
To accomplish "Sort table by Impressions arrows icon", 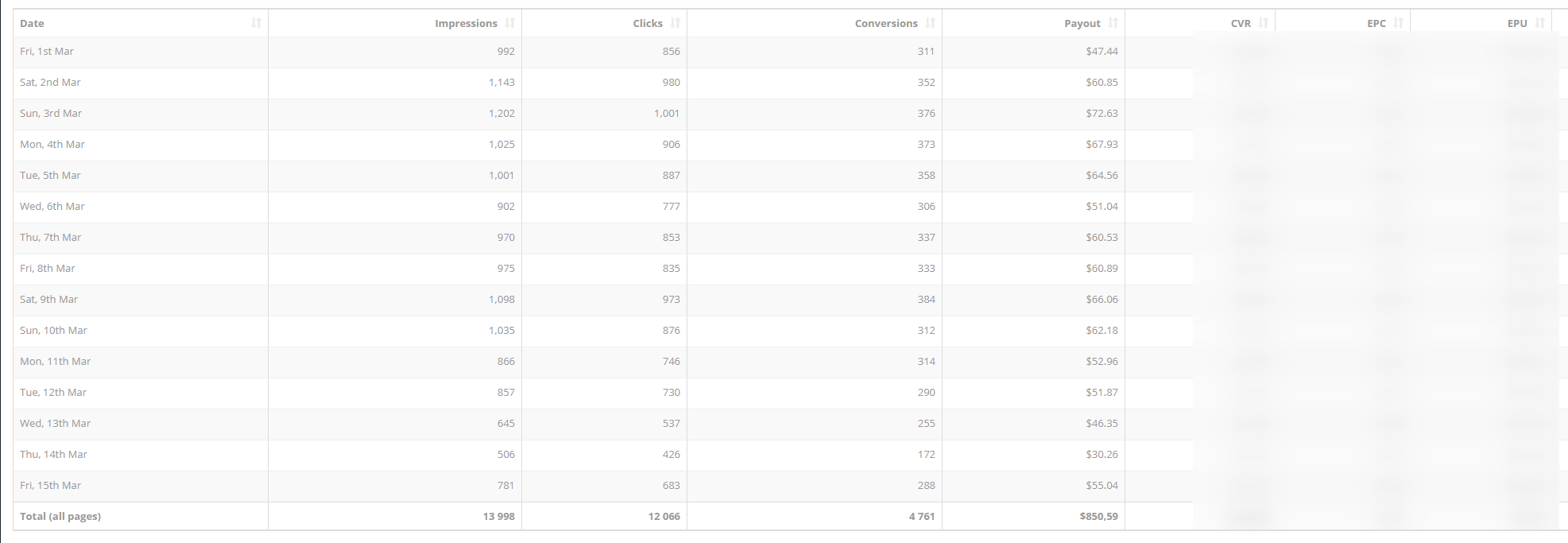I will point(509,23).
